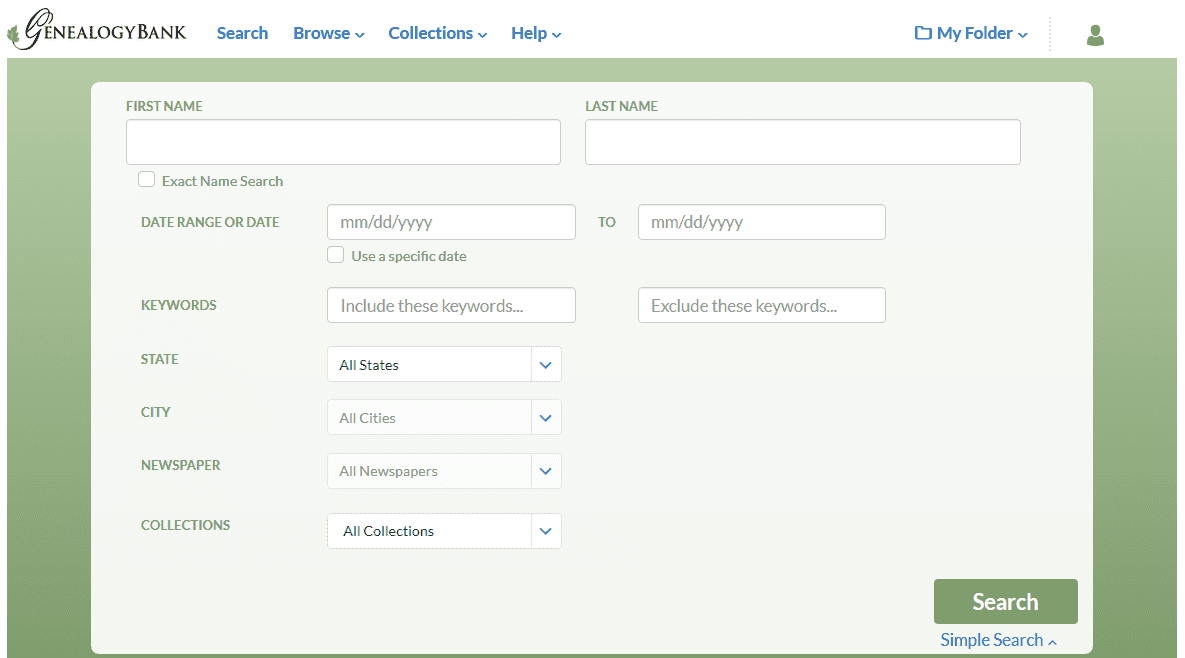Viewport: 1185px width, 658px height.
Task: Click the end date field after TO
Action: [x=762, y=222]
